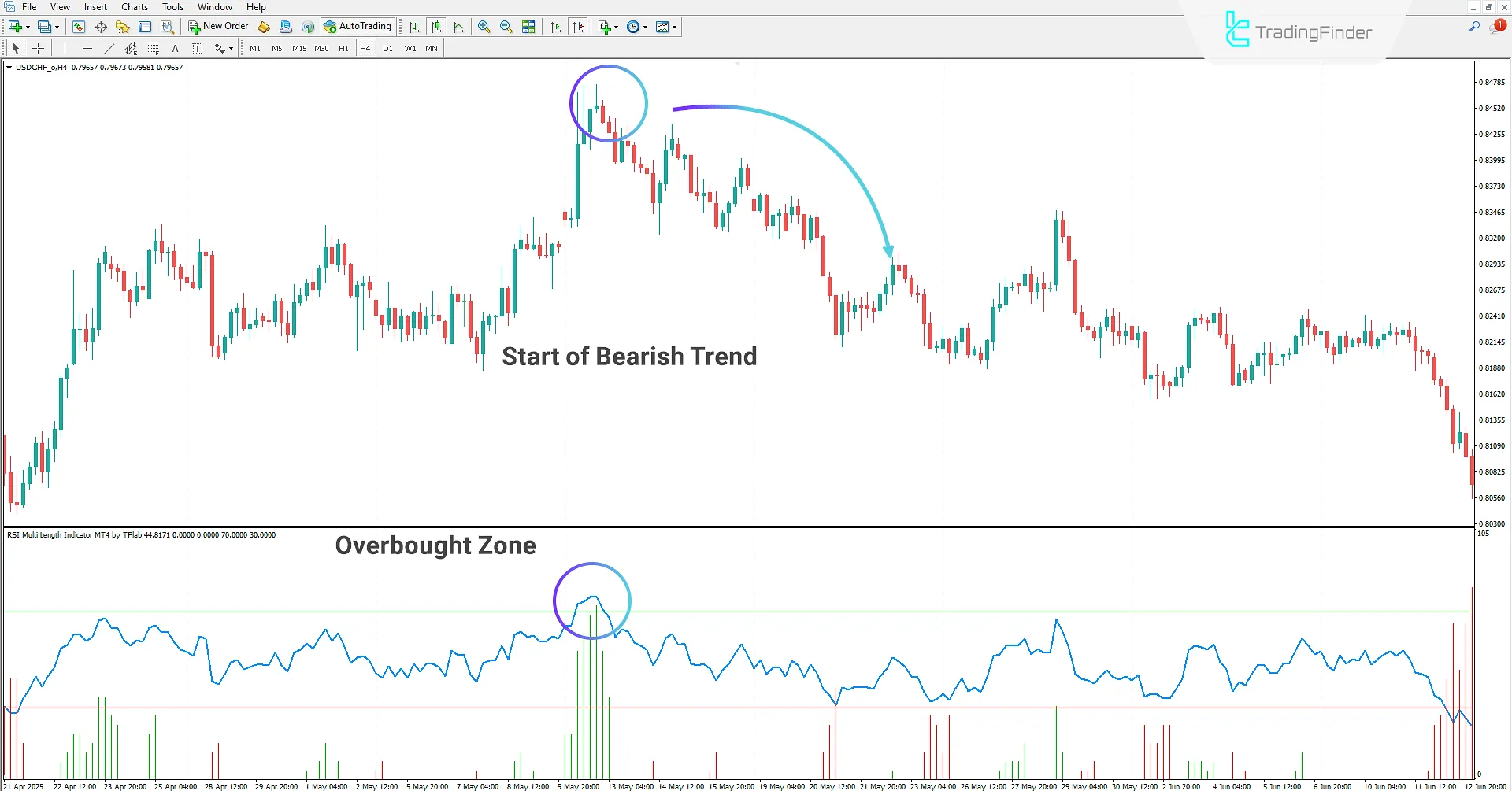Click the search magnifier at top right
1512x791 pixels.
click(1474, 27)
